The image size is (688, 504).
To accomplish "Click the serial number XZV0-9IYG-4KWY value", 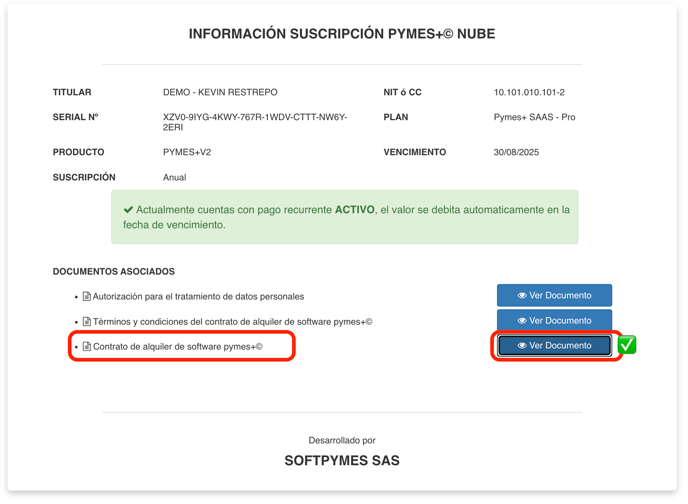I will click(x=255, y=122).
